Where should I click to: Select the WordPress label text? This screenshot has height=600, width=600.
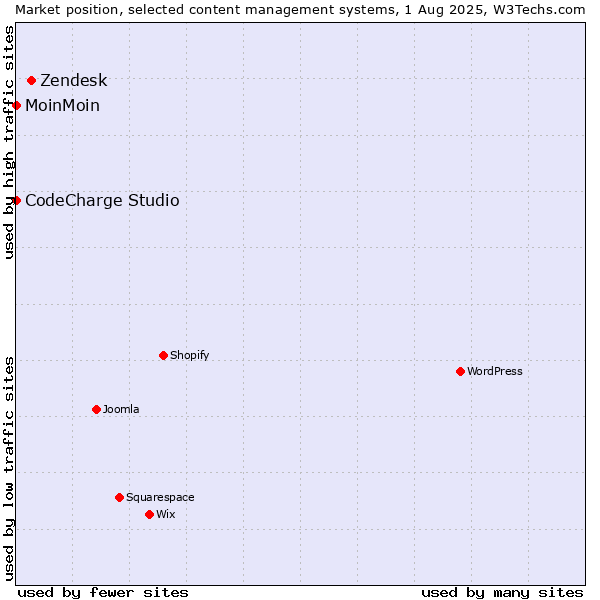click(x=494, y=371)
